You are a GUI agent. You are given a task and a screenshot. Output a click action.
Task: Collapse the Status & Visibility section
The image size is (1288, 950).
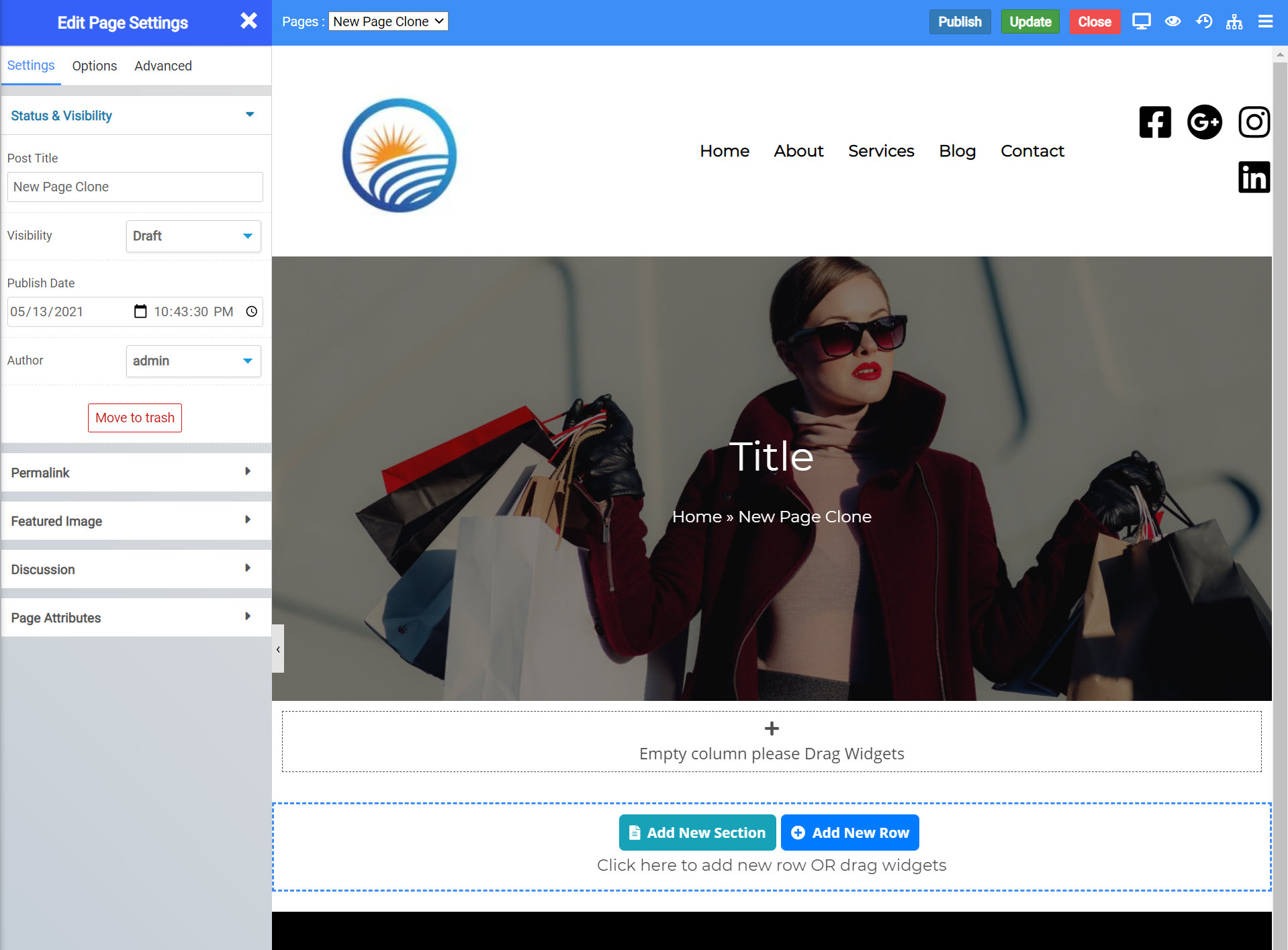point(249,114)
